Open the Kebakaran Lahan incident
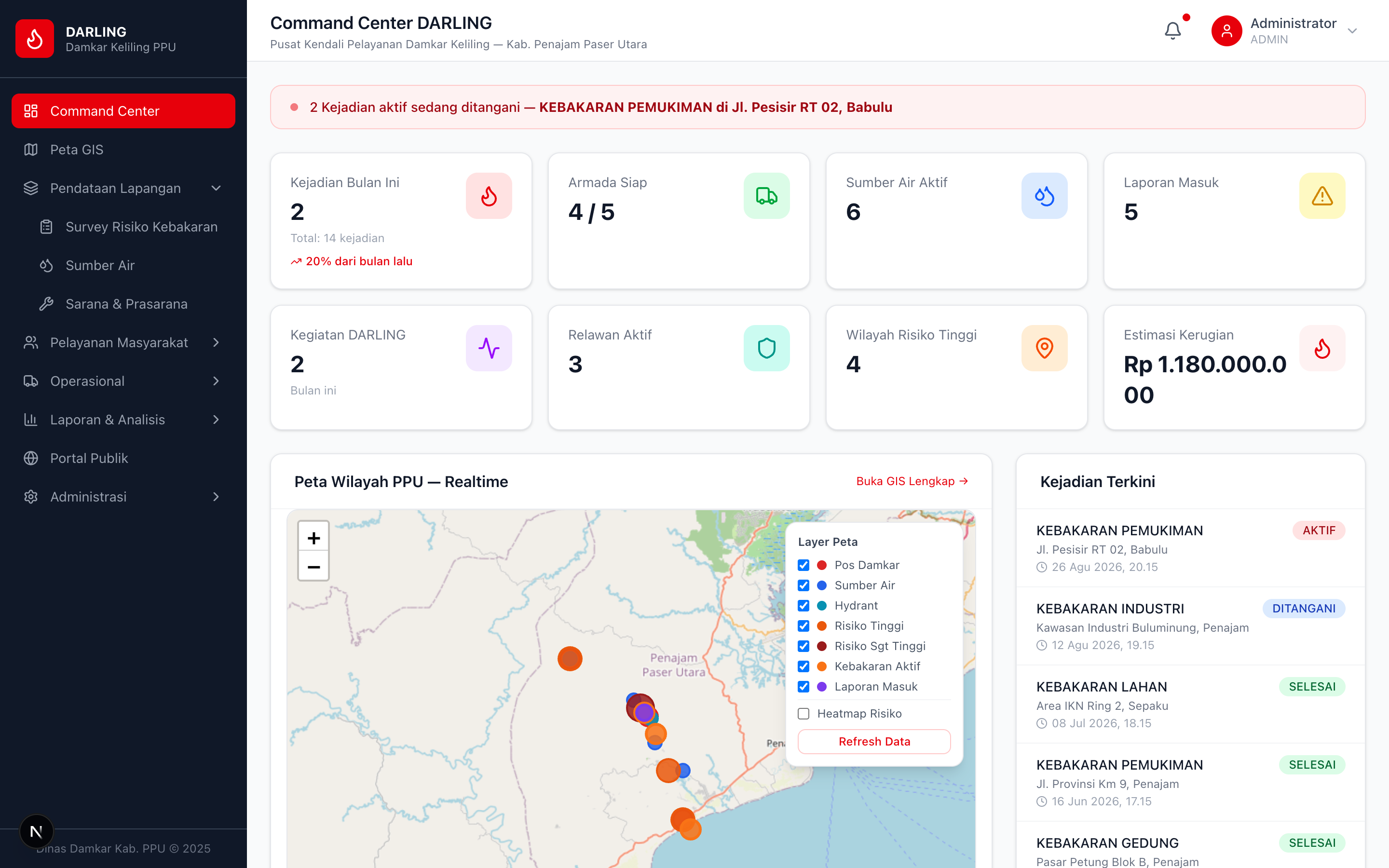Image resolution: width=1389 pixels, height=868 pixels. tap(1190, 704)
